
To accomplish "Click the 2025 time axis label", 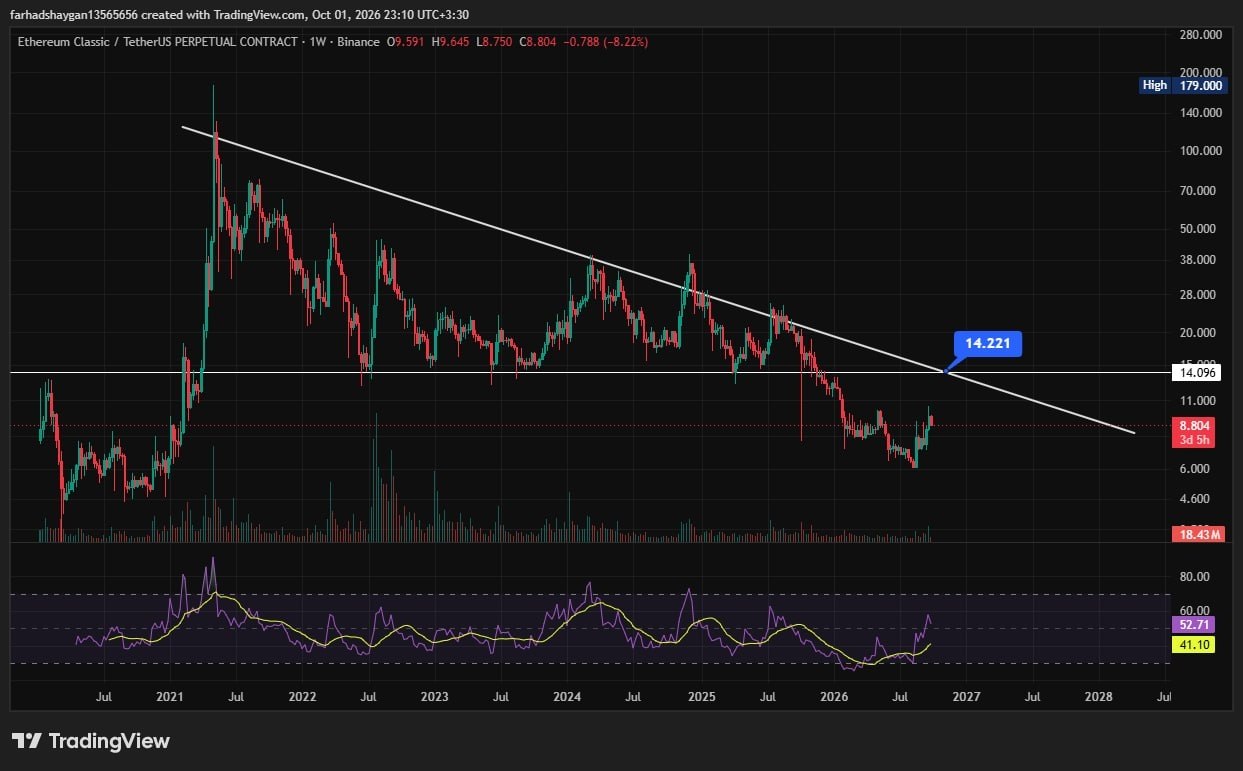I will pyautogui.click(x=701, y=696).
